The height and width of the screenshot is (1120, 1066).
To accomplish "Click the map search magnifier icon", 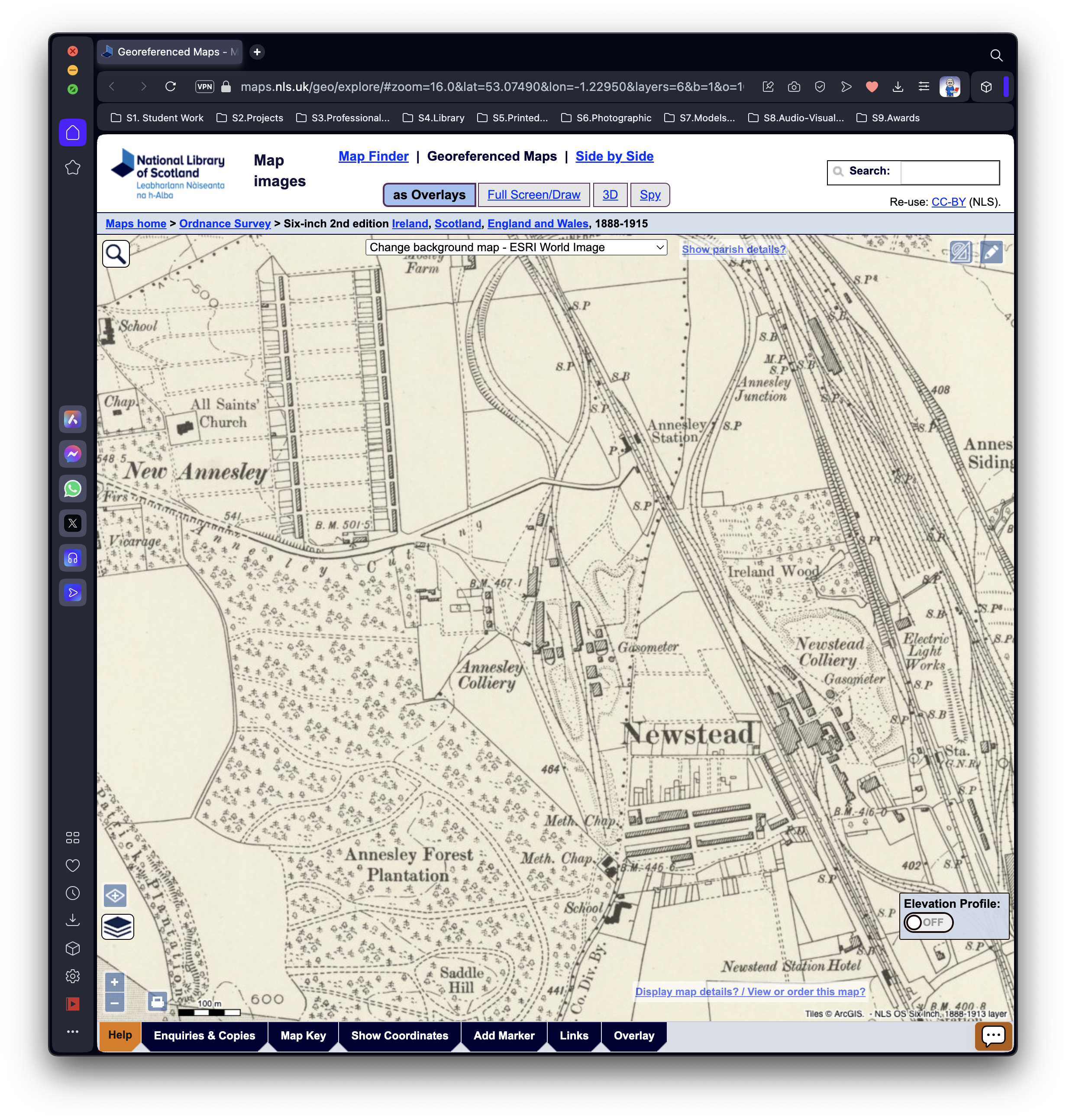I will point(116,253).
